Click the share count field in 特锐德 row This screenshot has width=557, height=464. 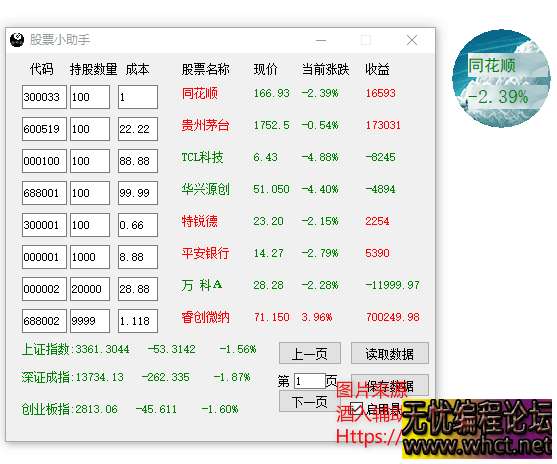point(90,225)
